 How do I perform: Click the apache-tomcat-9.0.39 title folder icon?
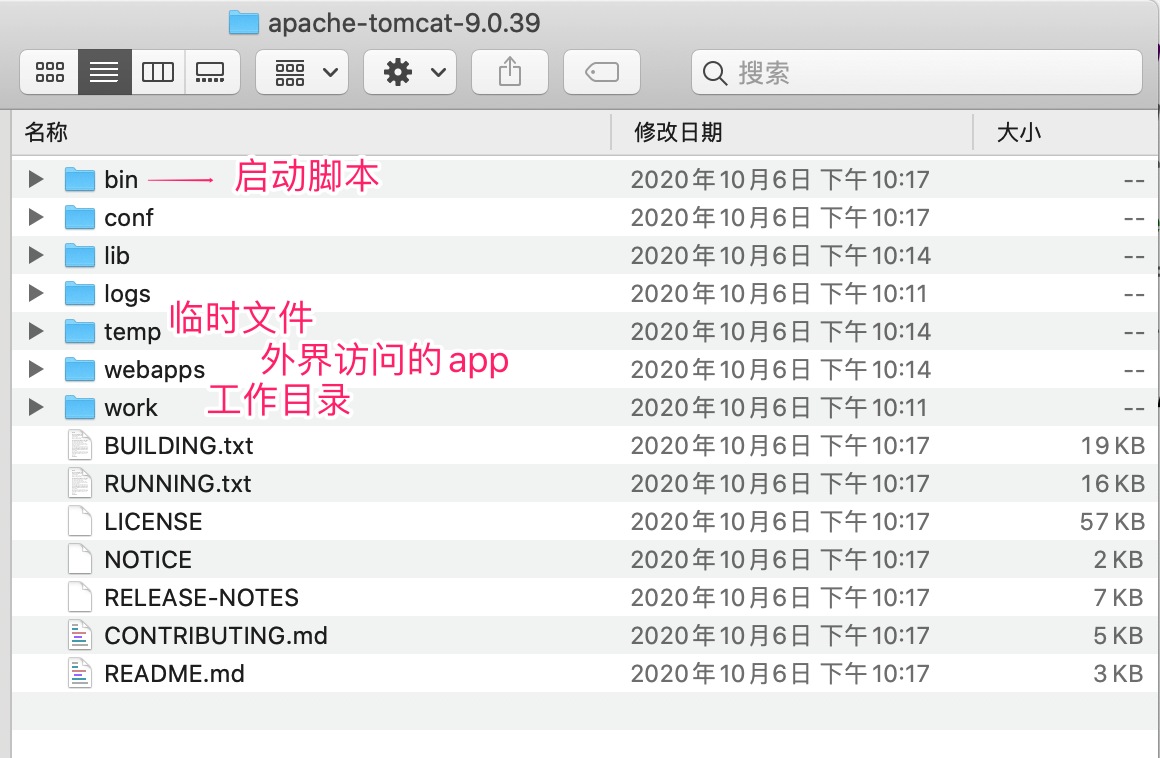coord(243,23)
